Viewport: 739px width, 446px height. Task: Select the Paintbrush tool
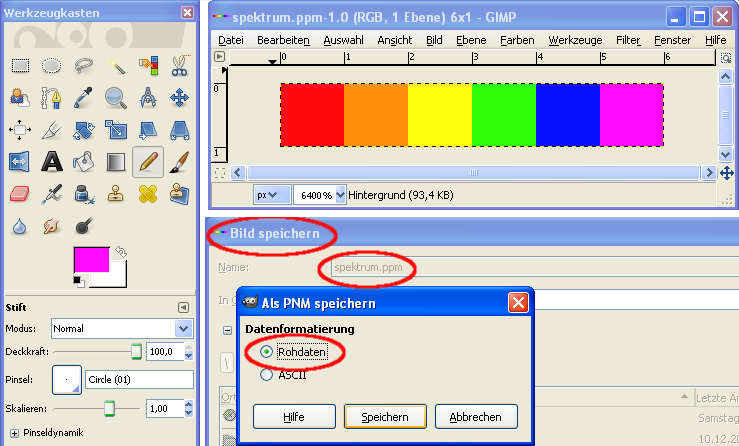[x=179, y=161]
